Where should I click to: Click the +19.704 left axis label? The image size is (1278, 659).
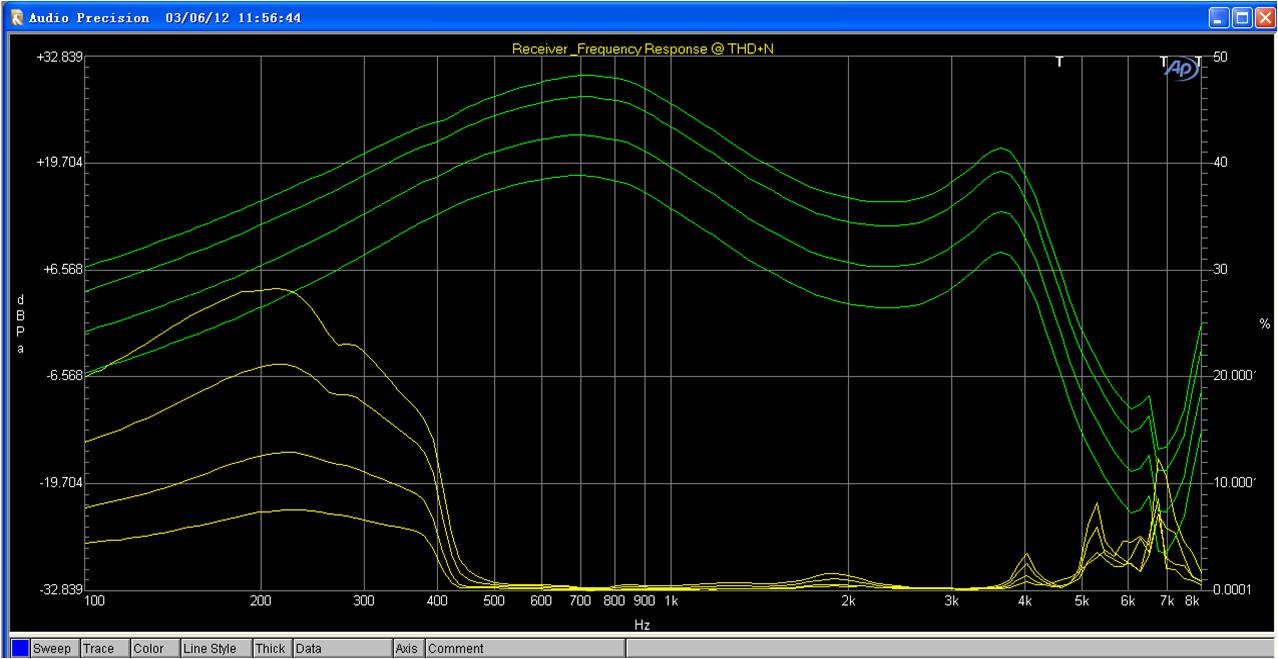point(59,163)
